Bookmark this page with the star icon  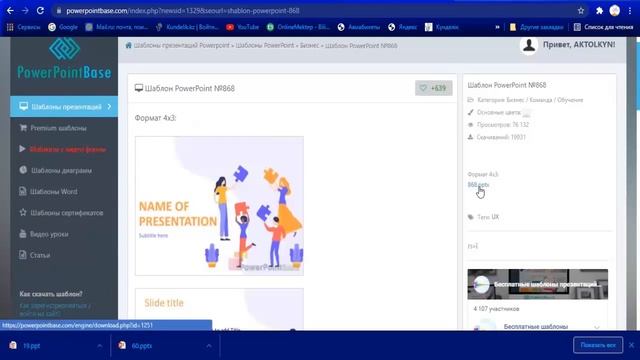coord(581,11)
